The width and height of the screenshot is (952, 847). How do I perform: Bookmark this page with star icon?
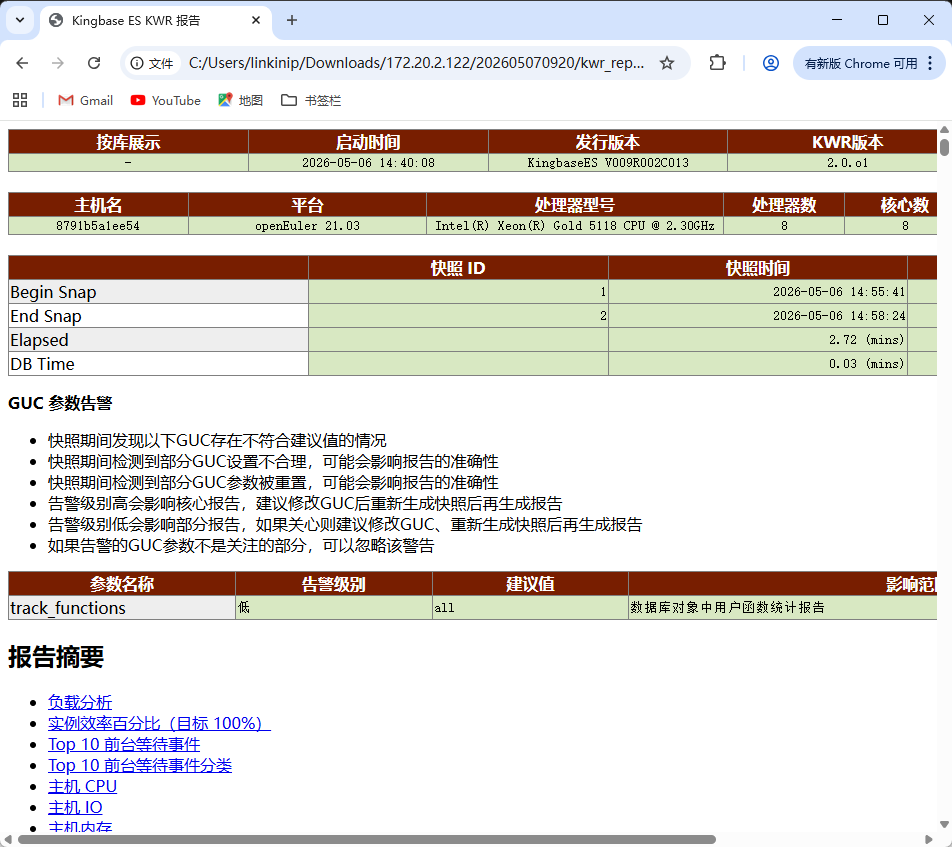tap(667, 63)
